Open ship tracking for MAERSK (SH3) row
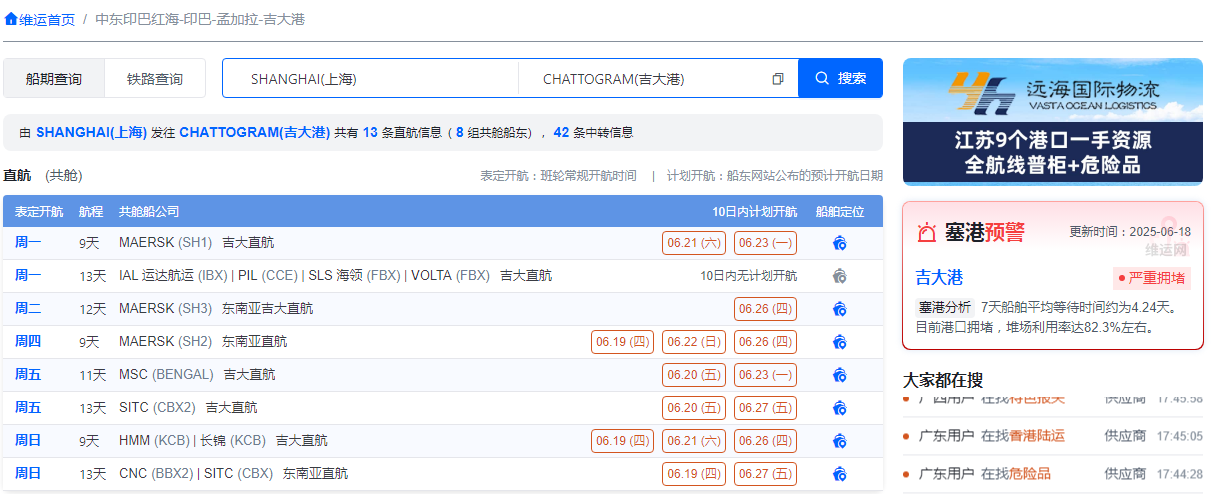The image size is (1232, 494). pyautogui.click(x=840, y=309)
